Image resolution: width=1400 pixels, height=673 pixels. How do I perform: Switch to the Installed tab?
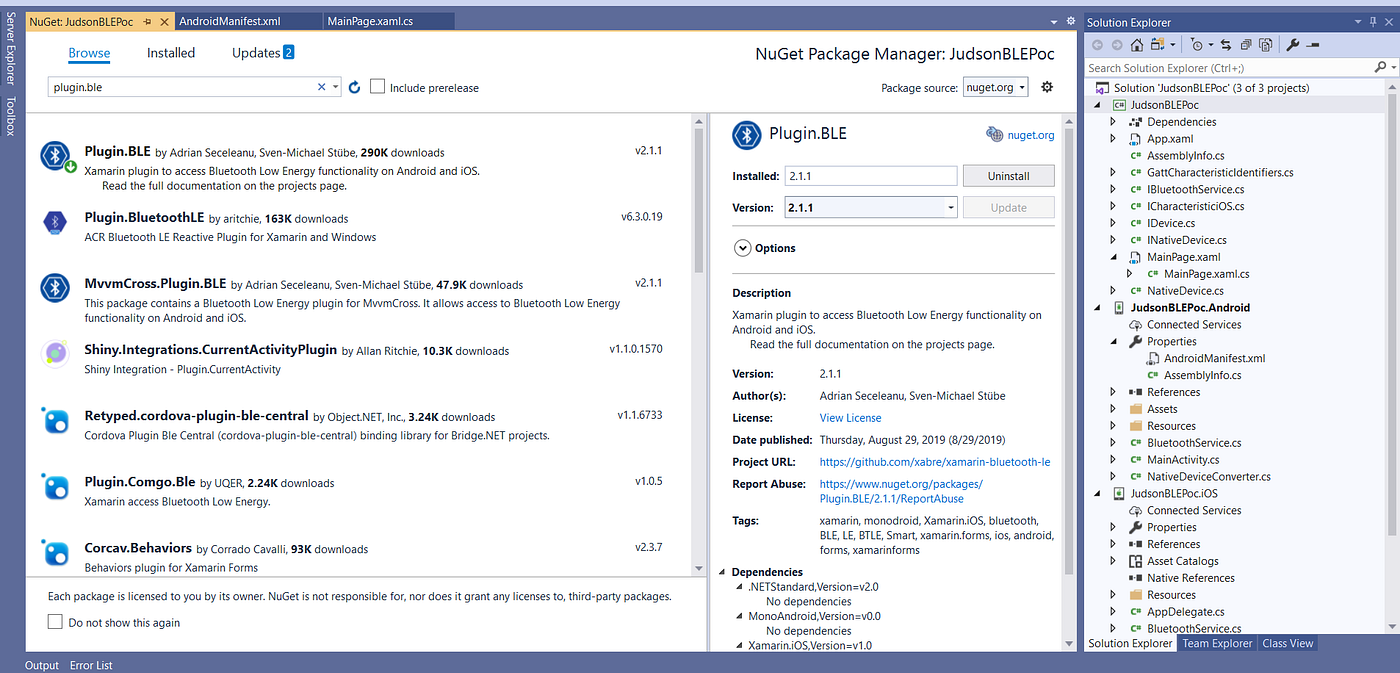(x=171, y=53)
